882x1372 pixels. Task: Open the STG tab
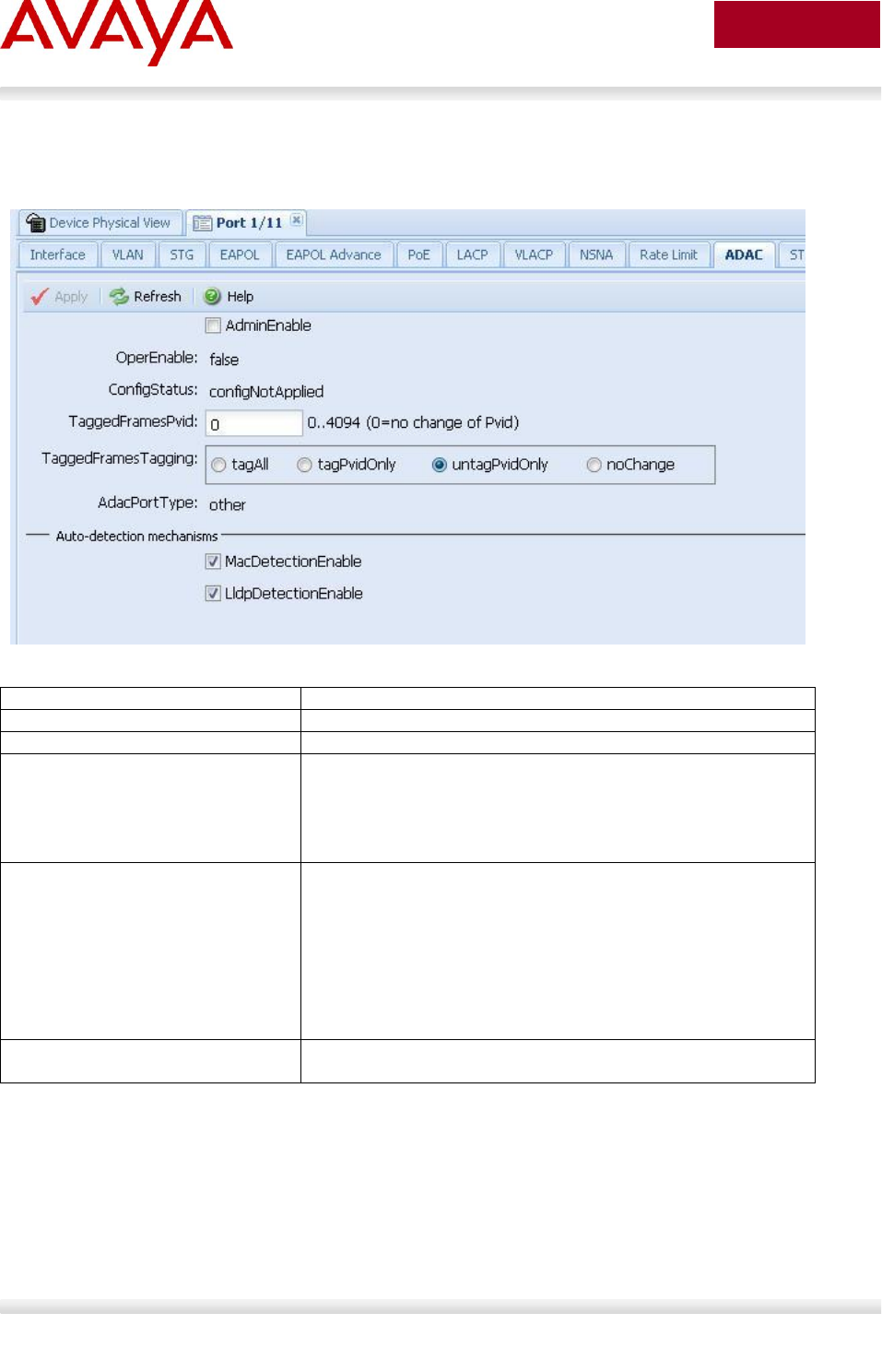pyautogui.click(x=182, y=254)
